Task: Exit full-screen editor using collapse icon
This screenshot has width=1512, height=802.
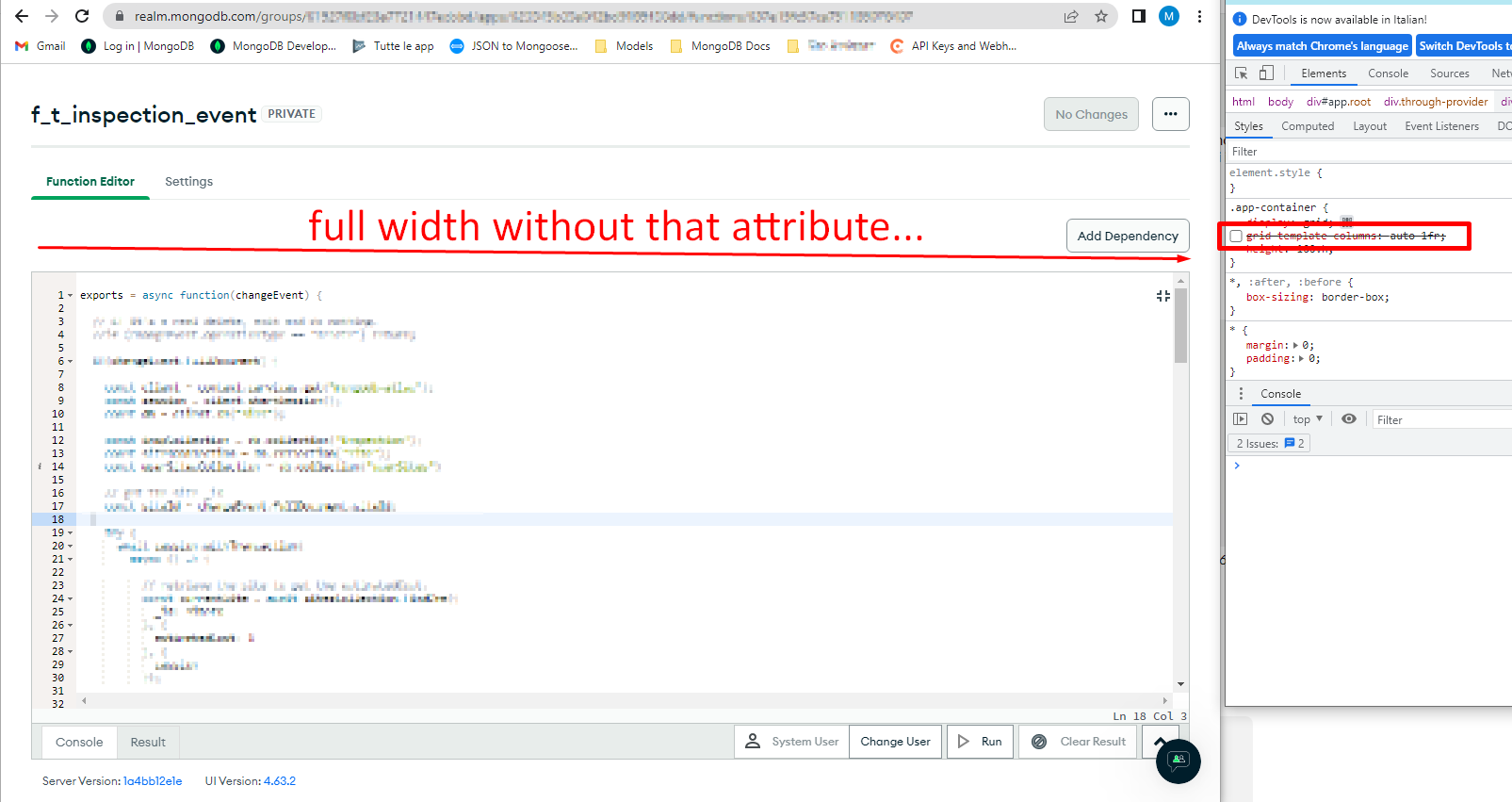Action: point(1162,296)
